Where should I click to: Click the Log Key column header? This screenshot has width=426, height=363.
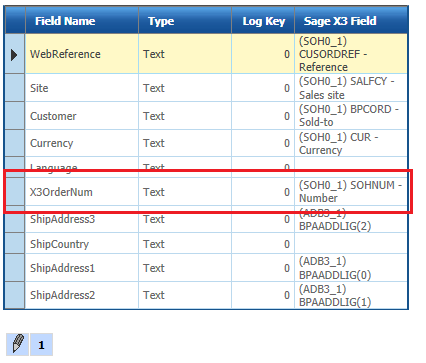tap(263, 21)
